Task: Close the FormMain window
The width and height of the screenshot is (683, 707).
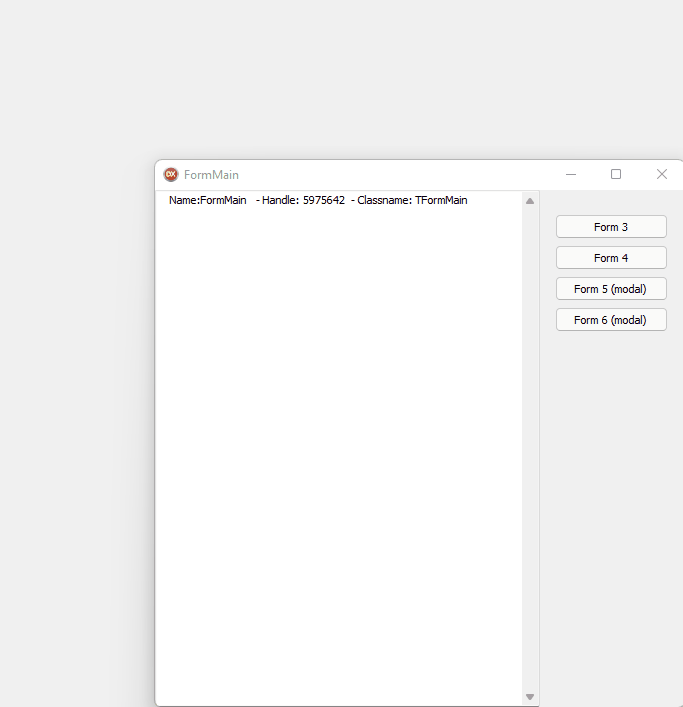Action: pos(661,174)
